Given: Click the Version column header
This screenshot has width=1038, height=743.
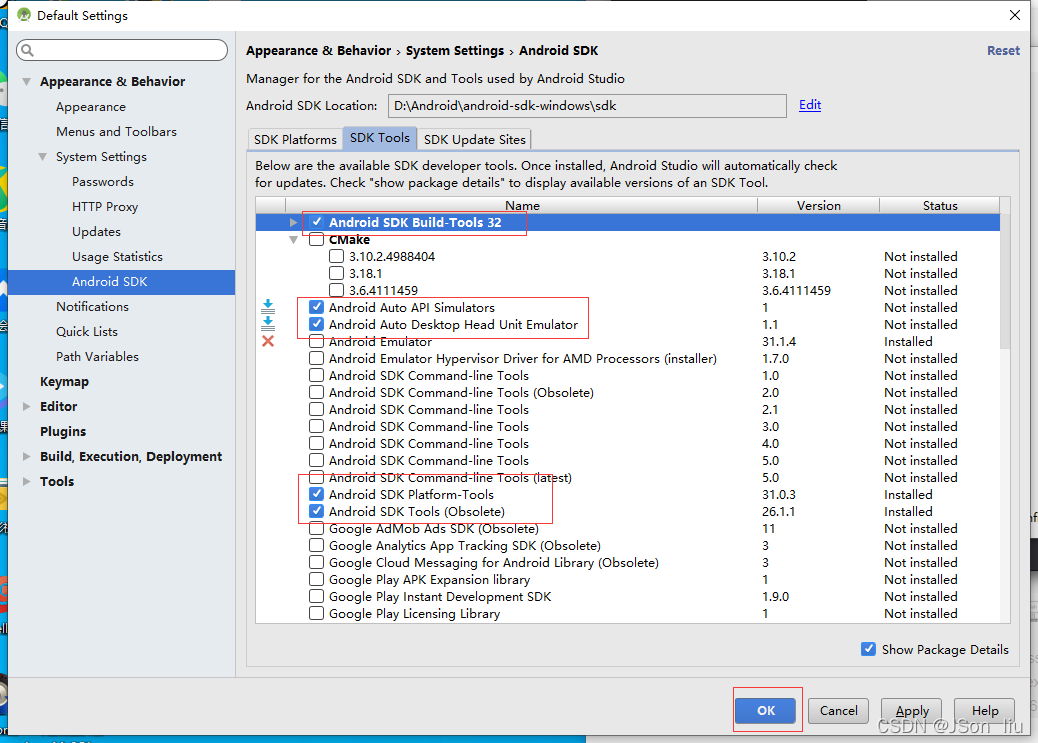Looking at the screenshot, I should [819, 205].
